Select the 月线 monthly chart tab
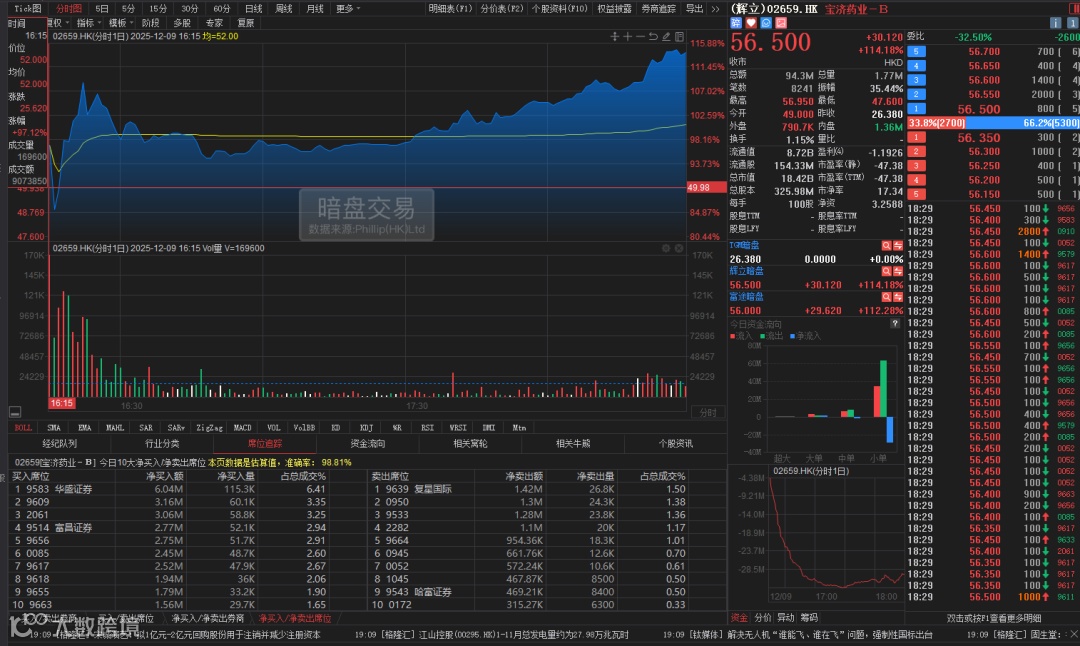 [315, 8]
